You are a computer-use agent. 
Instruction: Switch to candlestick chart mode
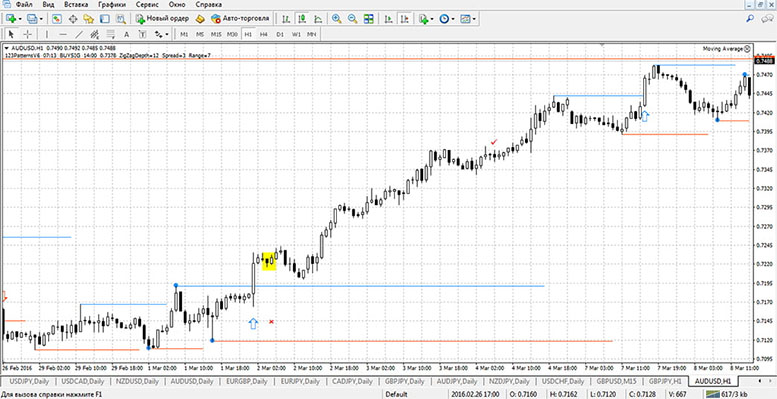coord(302,19)
